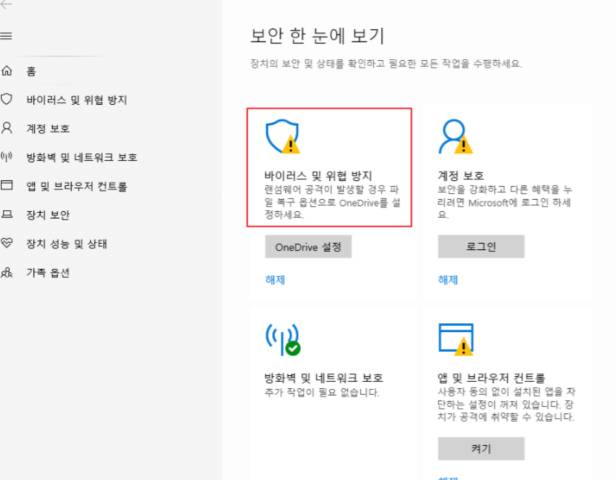Click the 홈 house icon in sidebar
Screen dimensions: 616x480
click(x=8, y=71)
